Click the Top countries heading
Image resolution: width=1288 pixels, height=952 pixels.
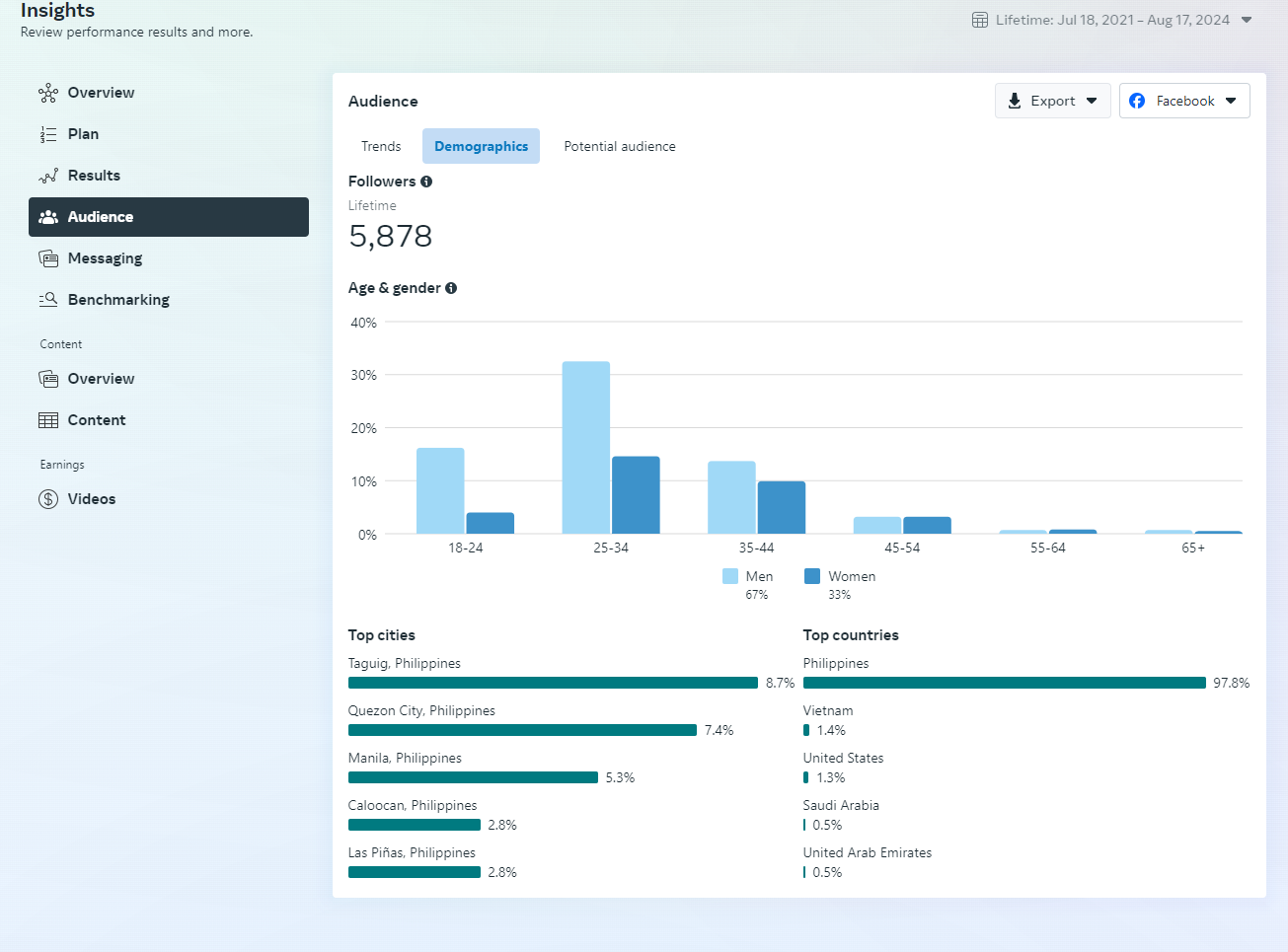[x=851, y=635]
